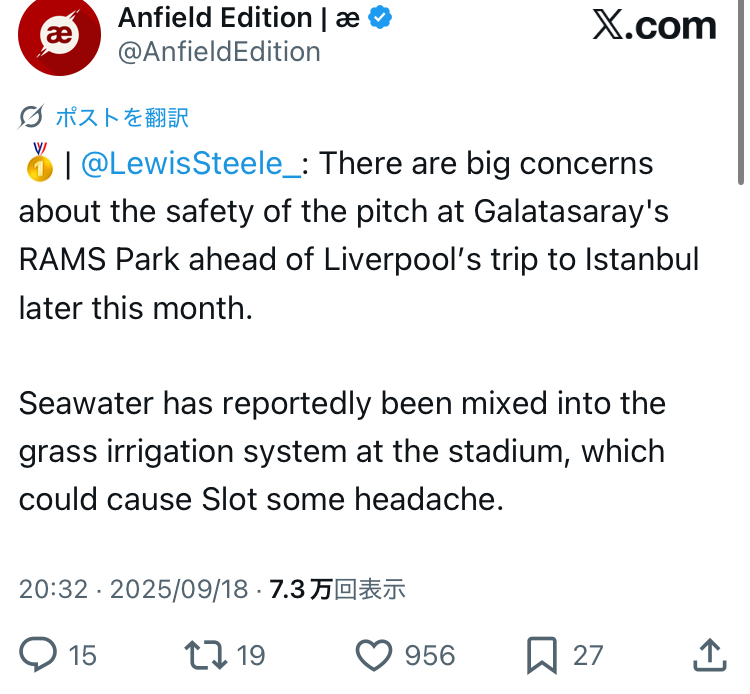Click the 956 likes count
750x694 pixels.
pyautogui.click(x=430, y=655)
